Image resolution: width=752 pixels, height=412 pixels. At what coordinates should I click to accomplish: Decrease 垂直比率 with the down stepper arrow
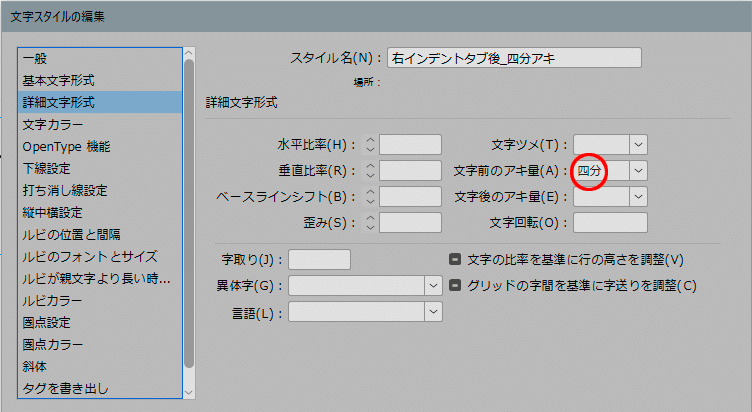[x=370, y=175]
